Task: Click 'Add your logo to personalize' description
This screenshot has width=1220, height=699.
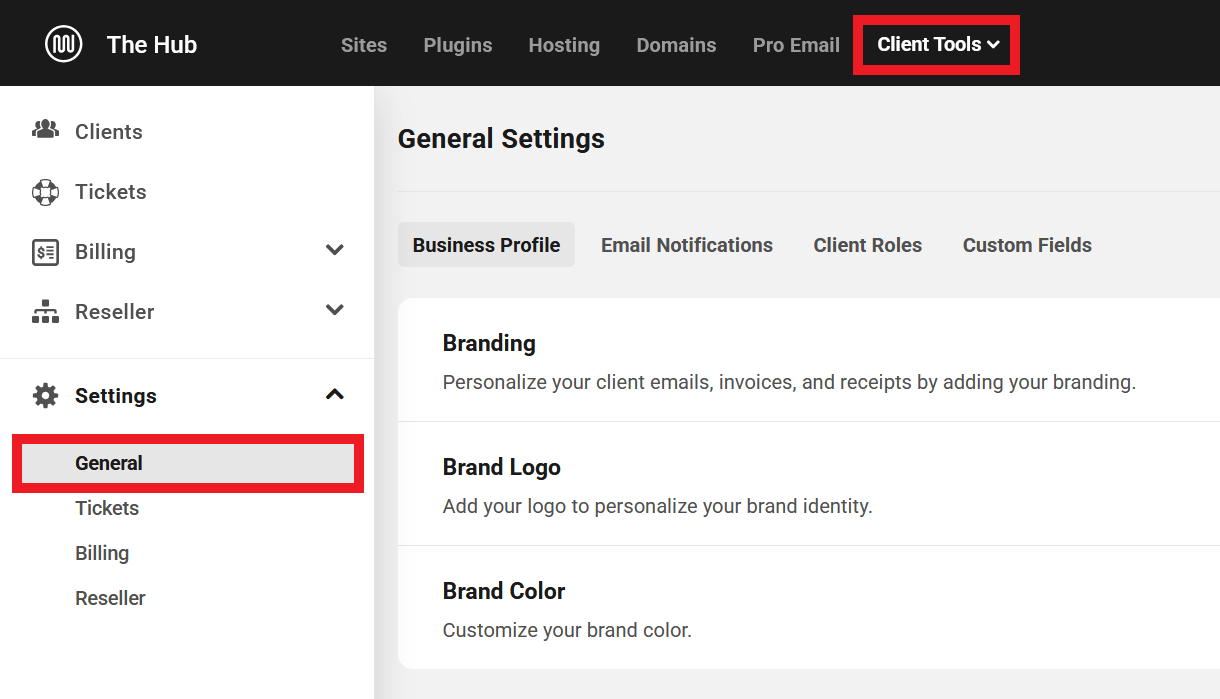Action: tap(658, 506)
